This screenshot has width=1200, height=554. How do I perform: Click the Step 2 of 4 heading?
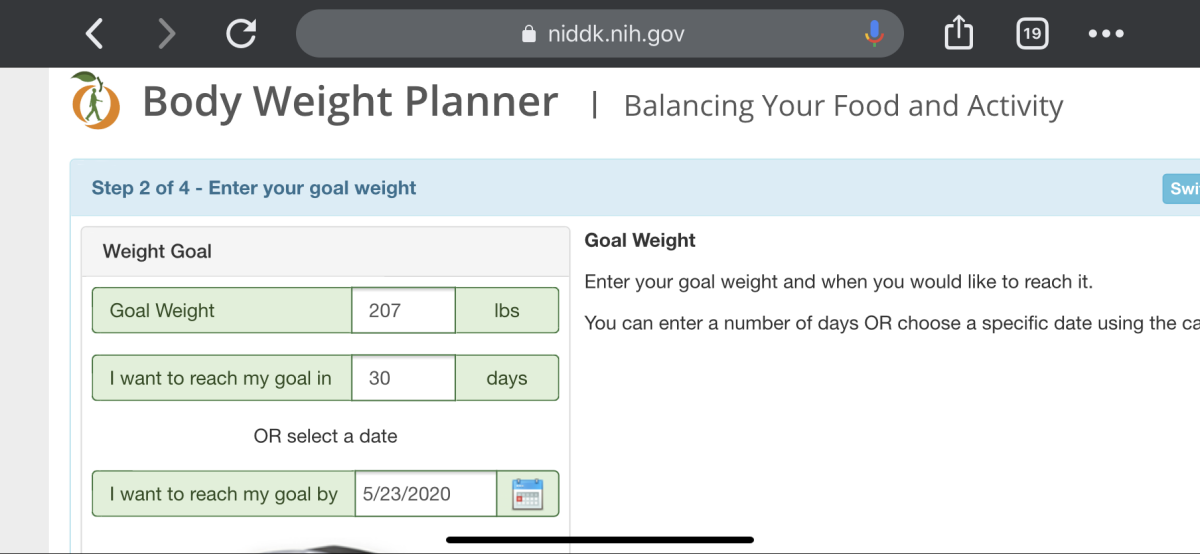click(254, 188)
